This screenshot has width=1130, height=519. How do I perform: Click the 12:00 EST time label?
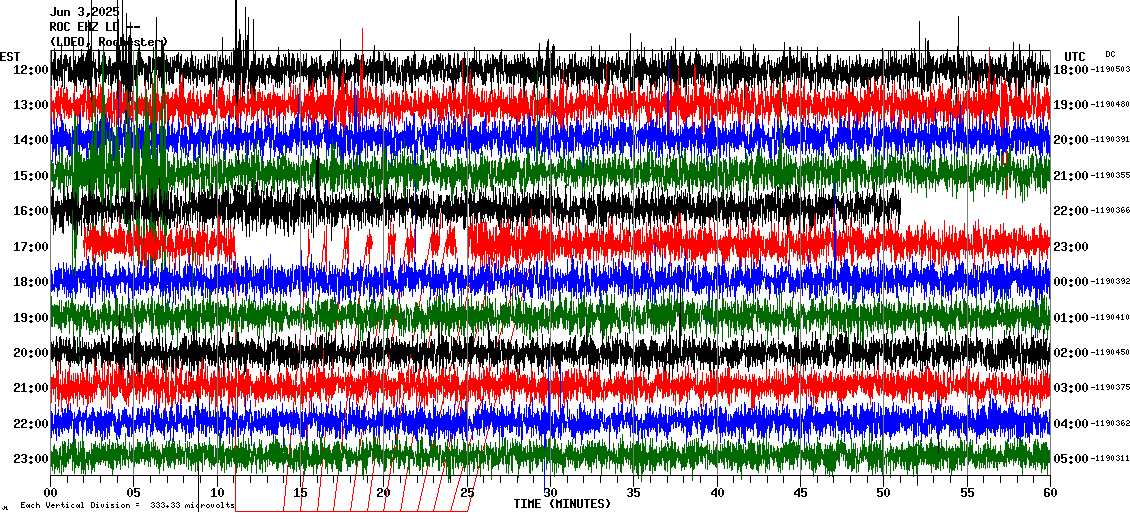(x=32, y=70)
